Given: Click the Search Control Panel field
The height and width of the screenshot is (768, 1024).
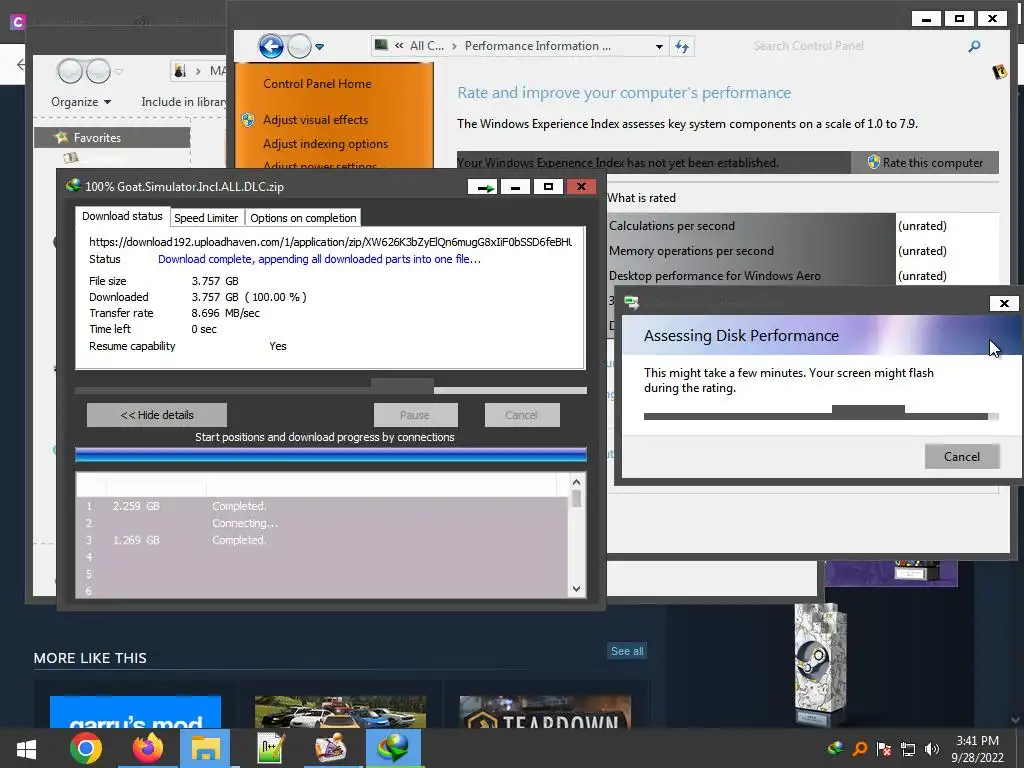Looking at the screenshot, I should click(x=853, y=46).
